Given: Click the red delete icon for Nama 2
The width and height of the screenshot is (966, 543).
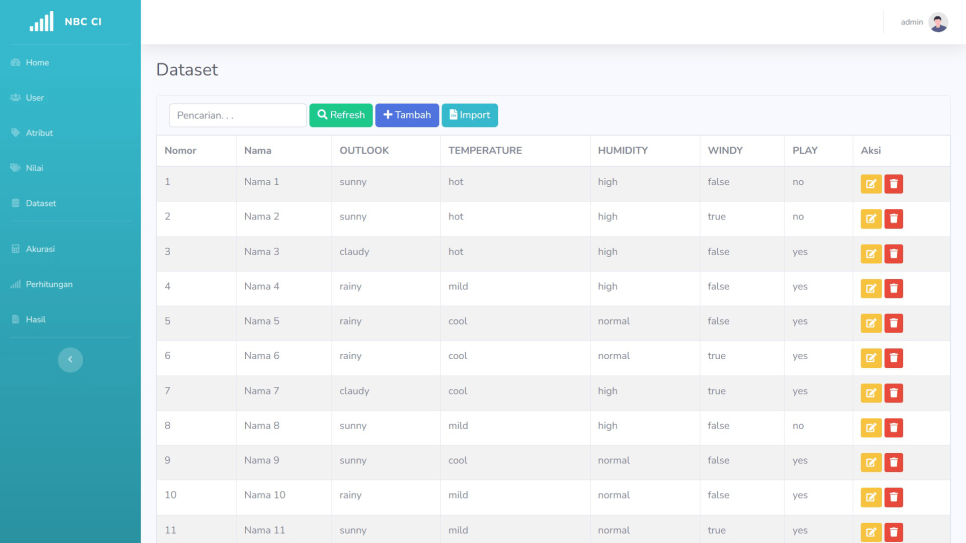Looking at the screenshot, I should 894,219.
